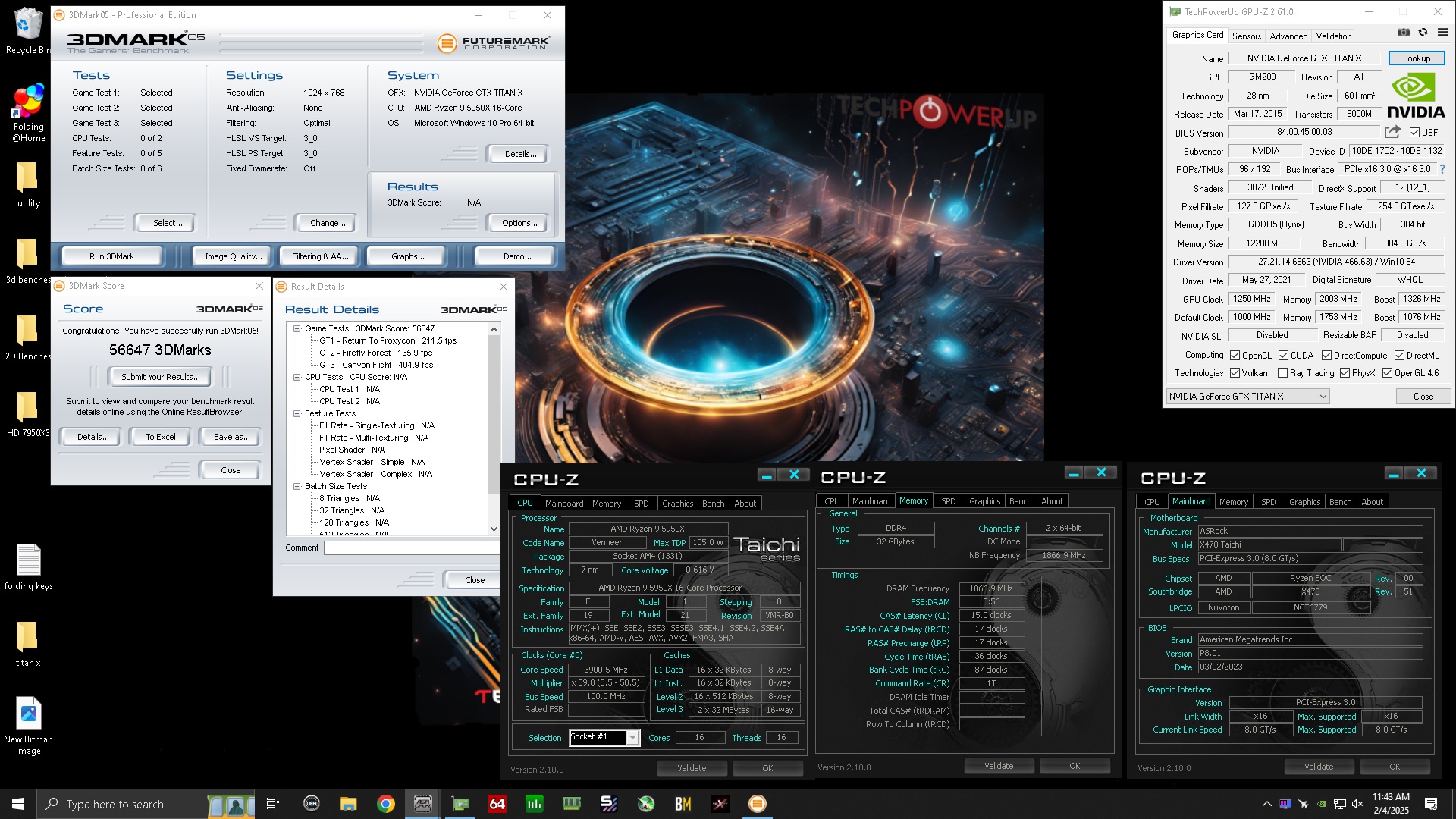Click the Lookup button in GPU-Z
The width and height of the screenshot is (1456, 819).
(x=1416, y=58)
